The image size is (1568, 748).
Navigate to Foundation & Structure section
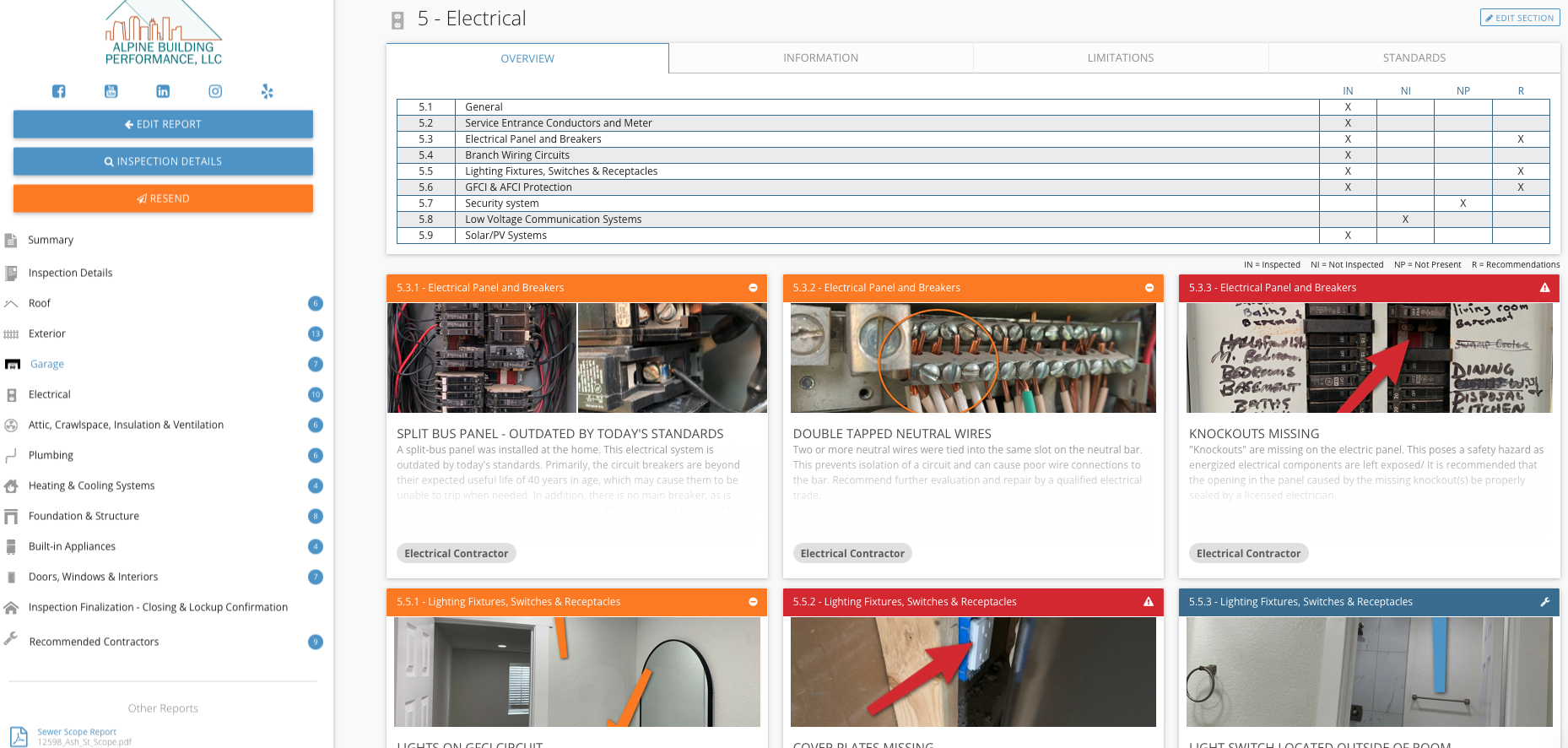(x=84, y=516)
